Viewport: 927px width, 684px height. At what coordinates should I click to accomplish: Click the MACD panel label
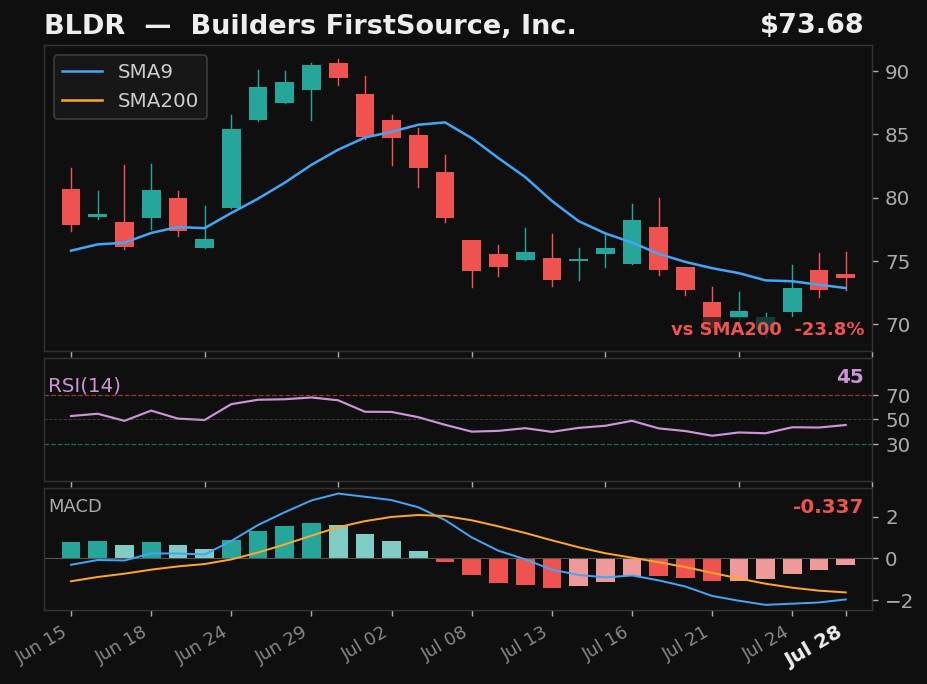pos(75,506)
